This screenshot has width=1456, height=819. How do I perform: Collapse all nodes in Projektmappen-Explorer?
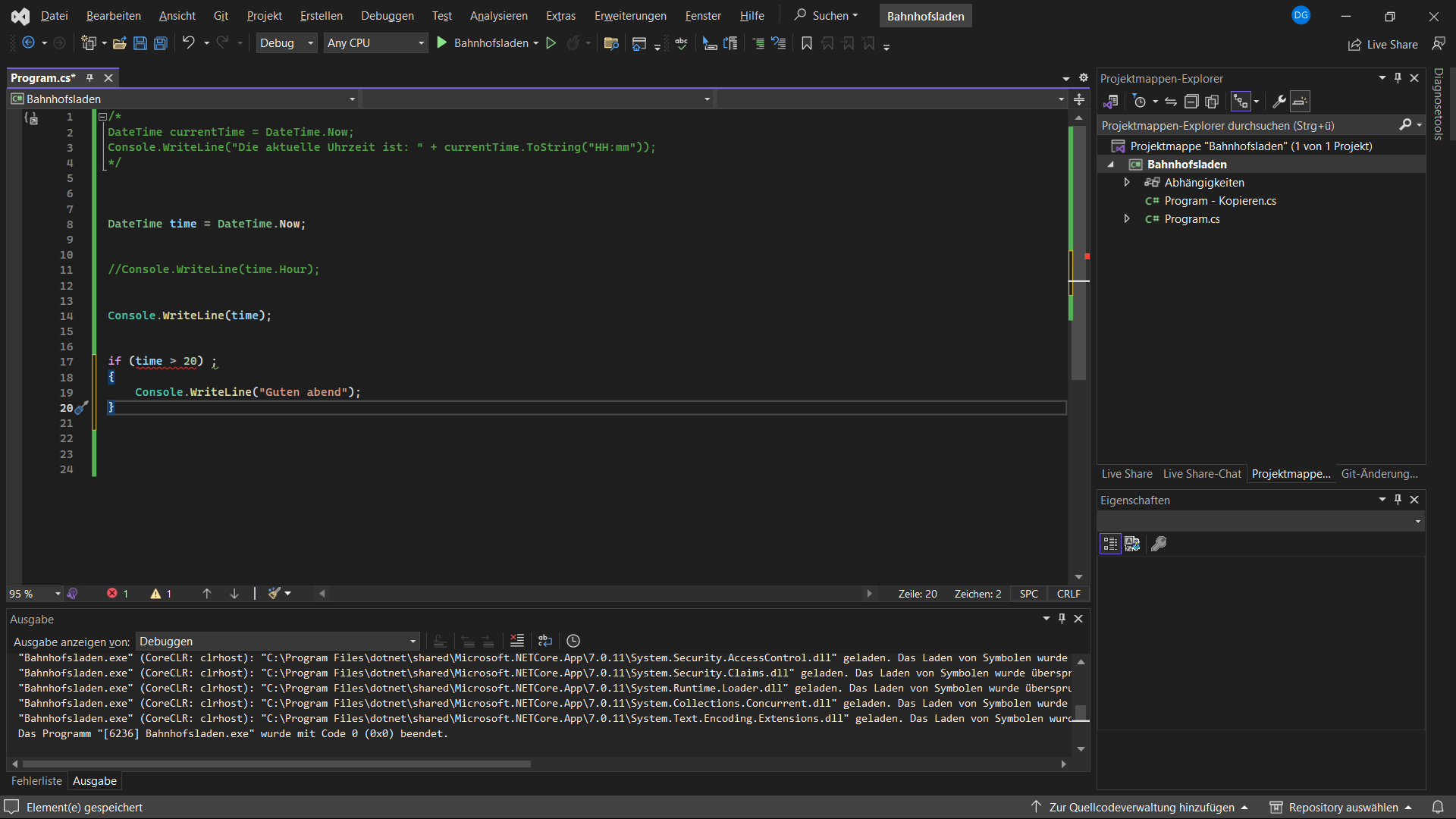[1191, 101]
